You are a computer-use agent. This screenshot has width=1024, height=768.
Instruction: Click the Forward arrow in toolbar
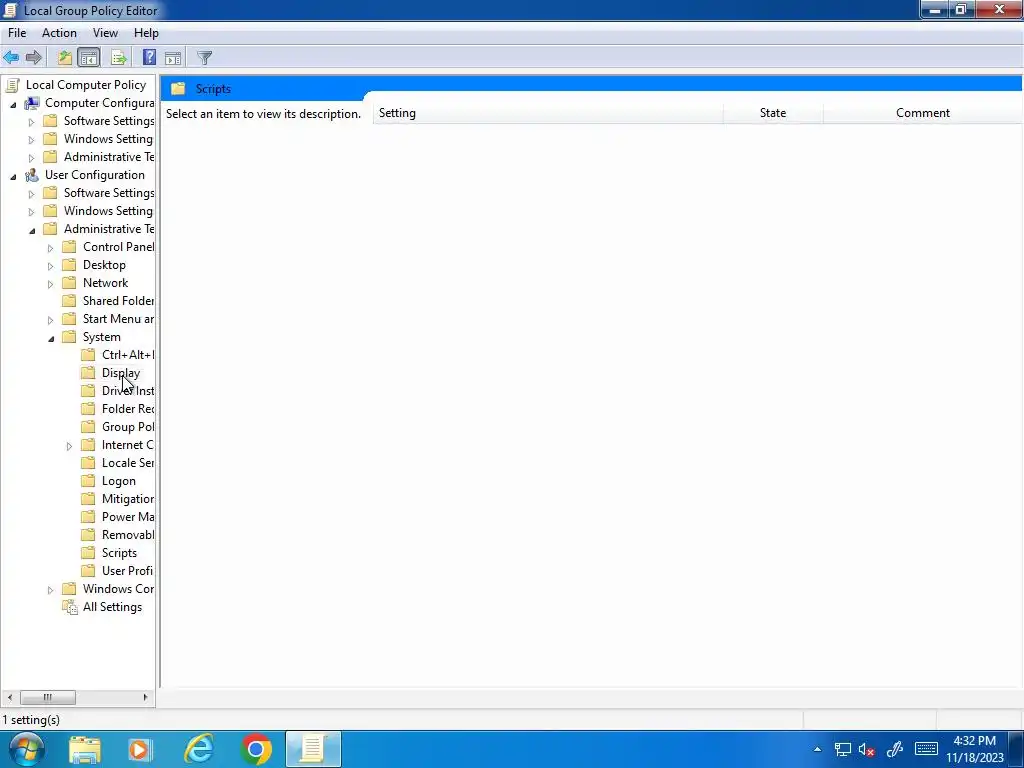(34, 57)
